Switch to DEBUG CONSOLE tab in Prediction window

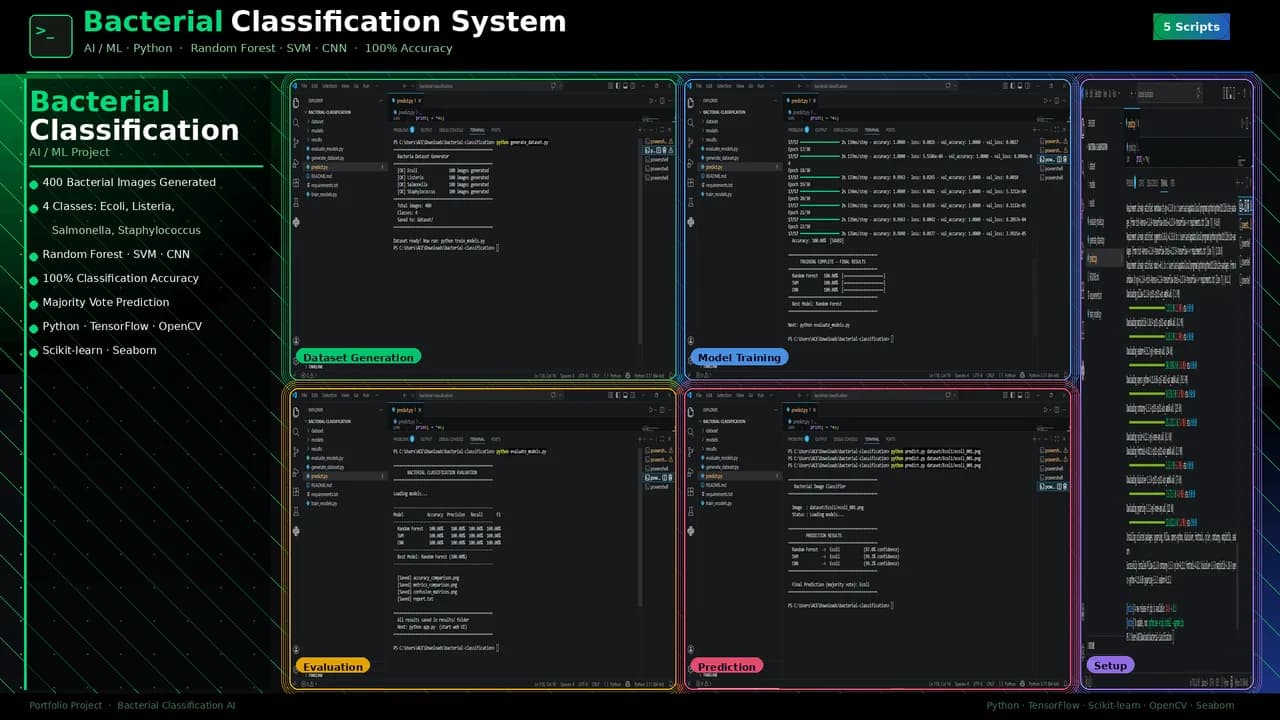click(x=846, y=438)
